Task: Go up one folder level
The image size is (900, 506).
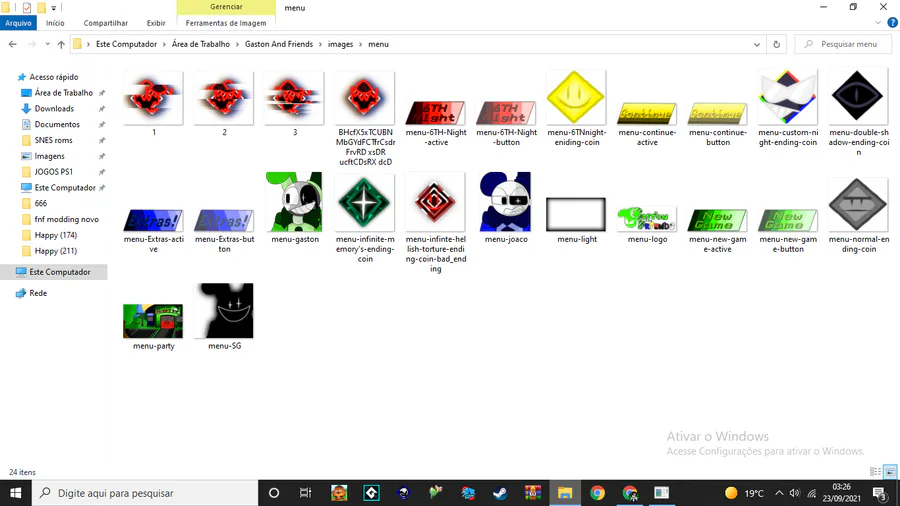Action: 61,44
